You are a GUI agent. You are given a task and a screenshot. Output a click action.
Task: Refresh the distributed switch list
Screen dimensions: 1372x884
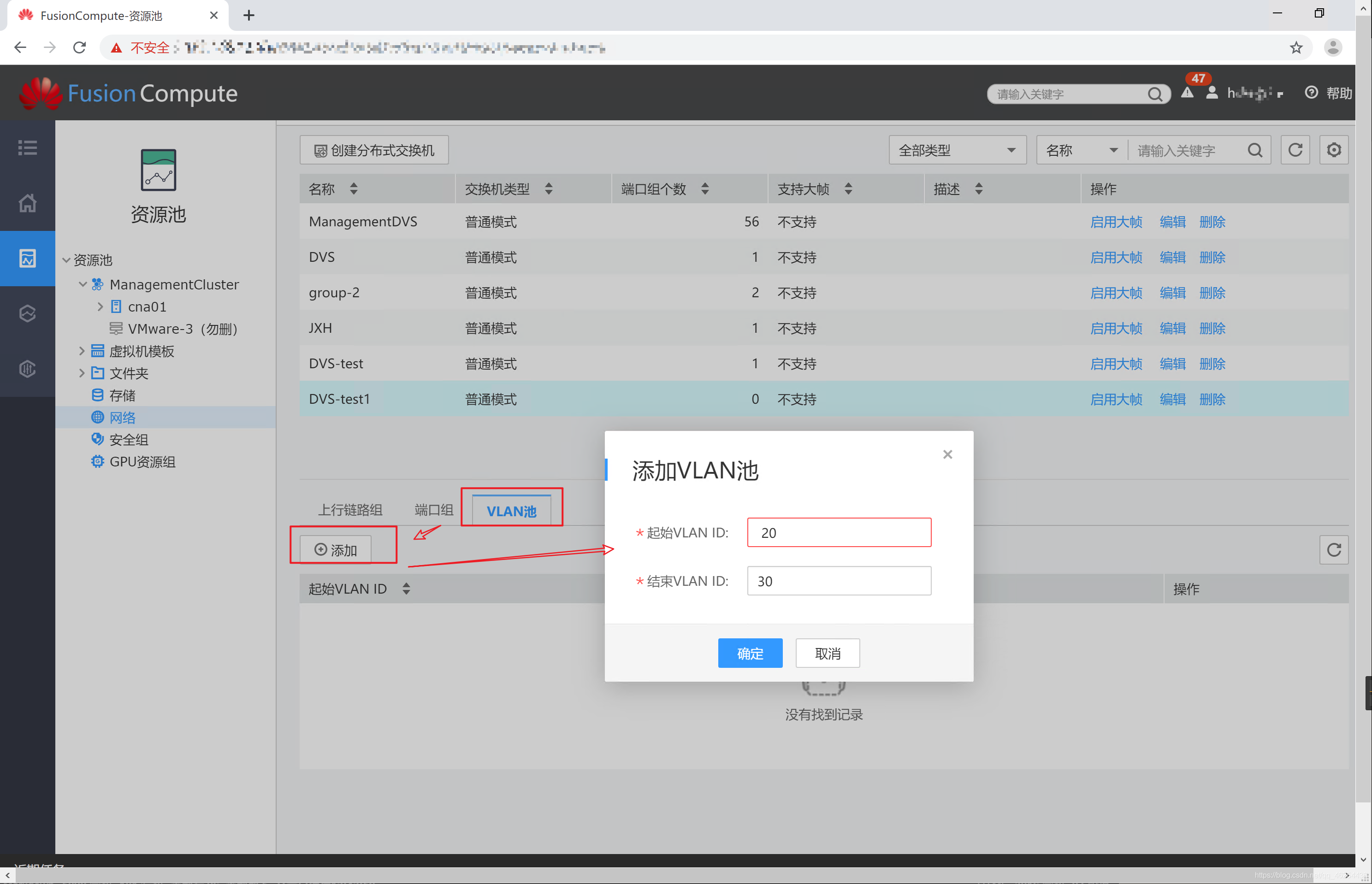tap(1295, 150)
